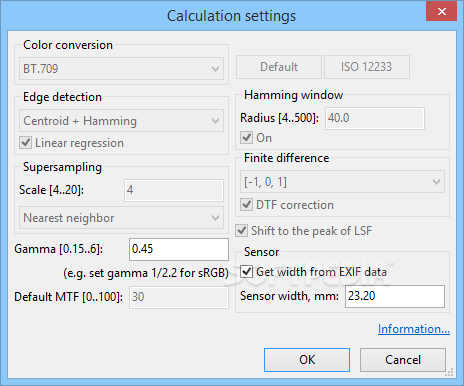464x386 pixels.
Task: Toggle DTF correction checkbox
Action: (247, 205)
